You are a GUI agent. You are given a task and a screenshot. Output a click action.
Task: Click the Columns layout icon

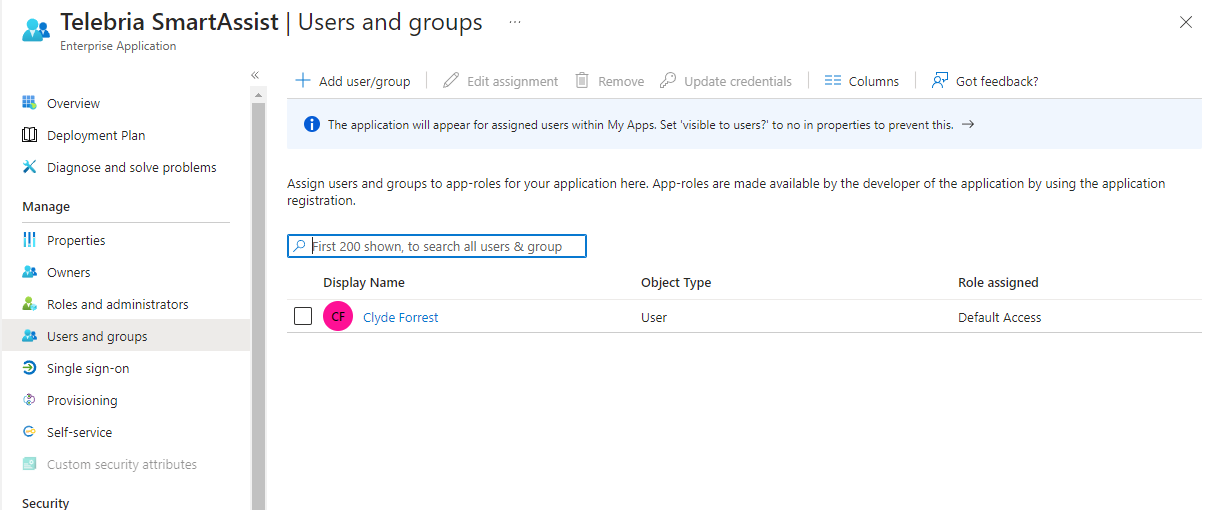coord(833,81)
